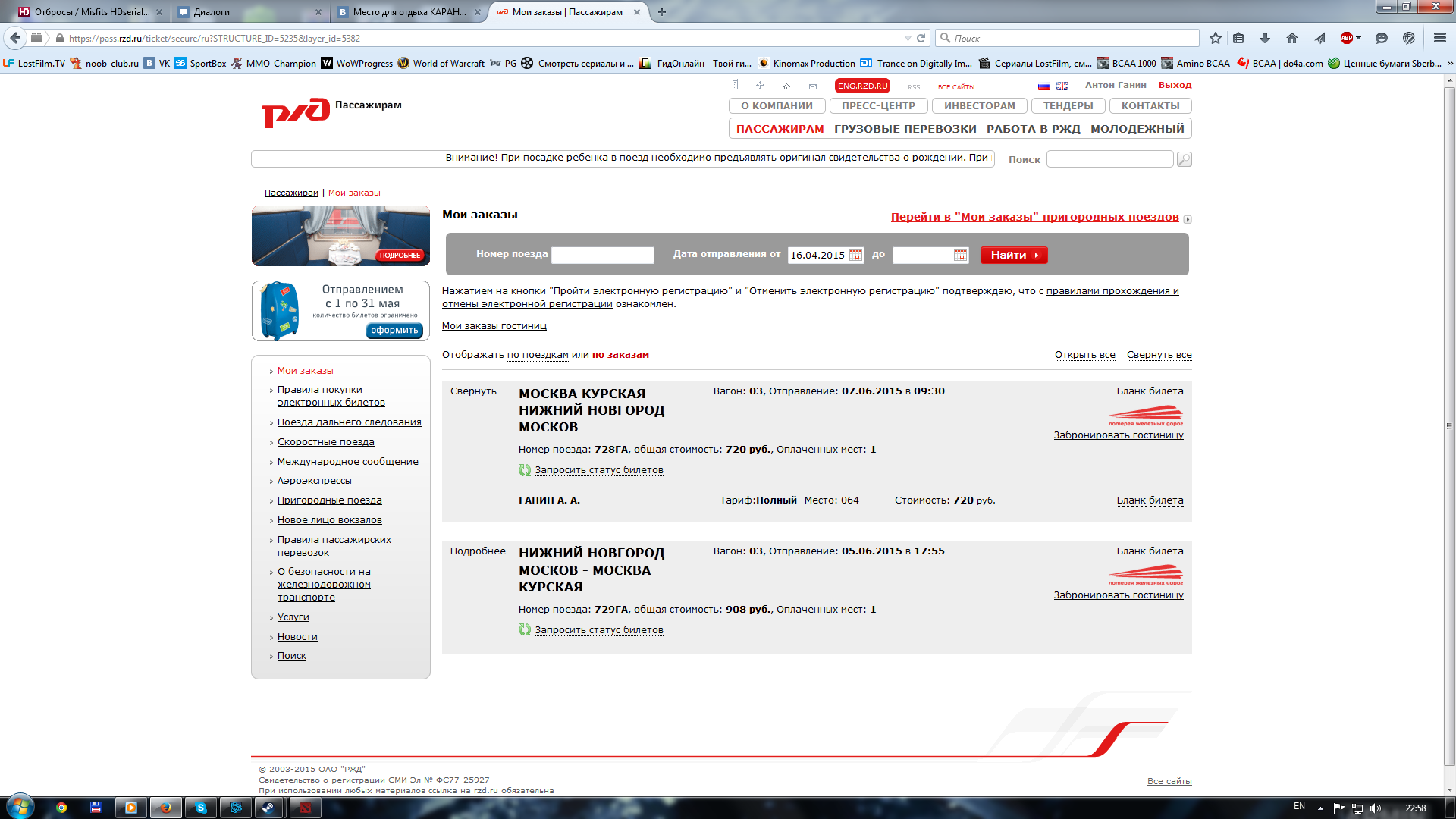
Task: Open 'Аэроэкспрессы' sidebar link
Action: click(314, 481)
